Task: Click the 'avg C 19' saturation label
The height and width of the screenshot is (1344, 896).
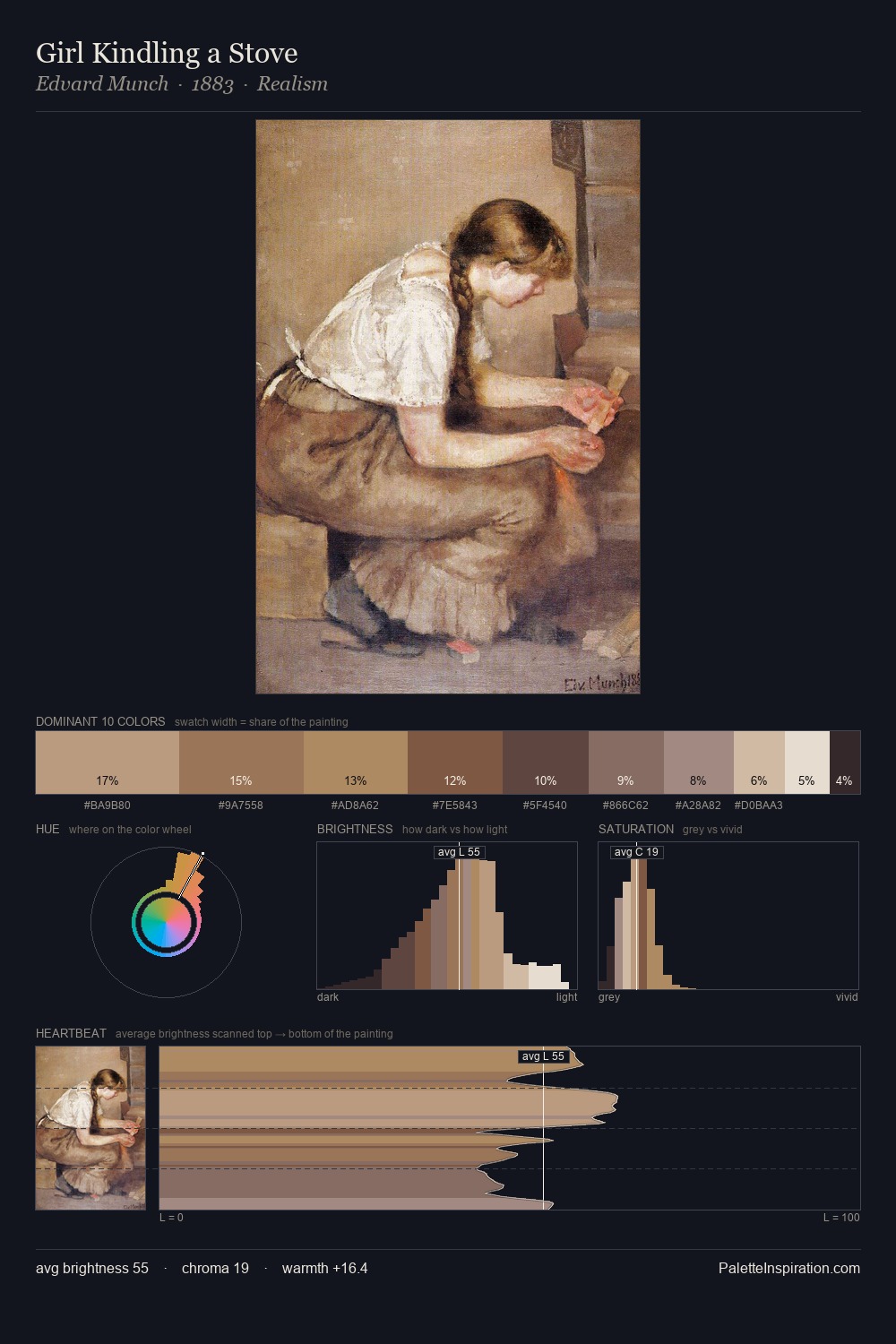Action: click(x=636, y=852)
